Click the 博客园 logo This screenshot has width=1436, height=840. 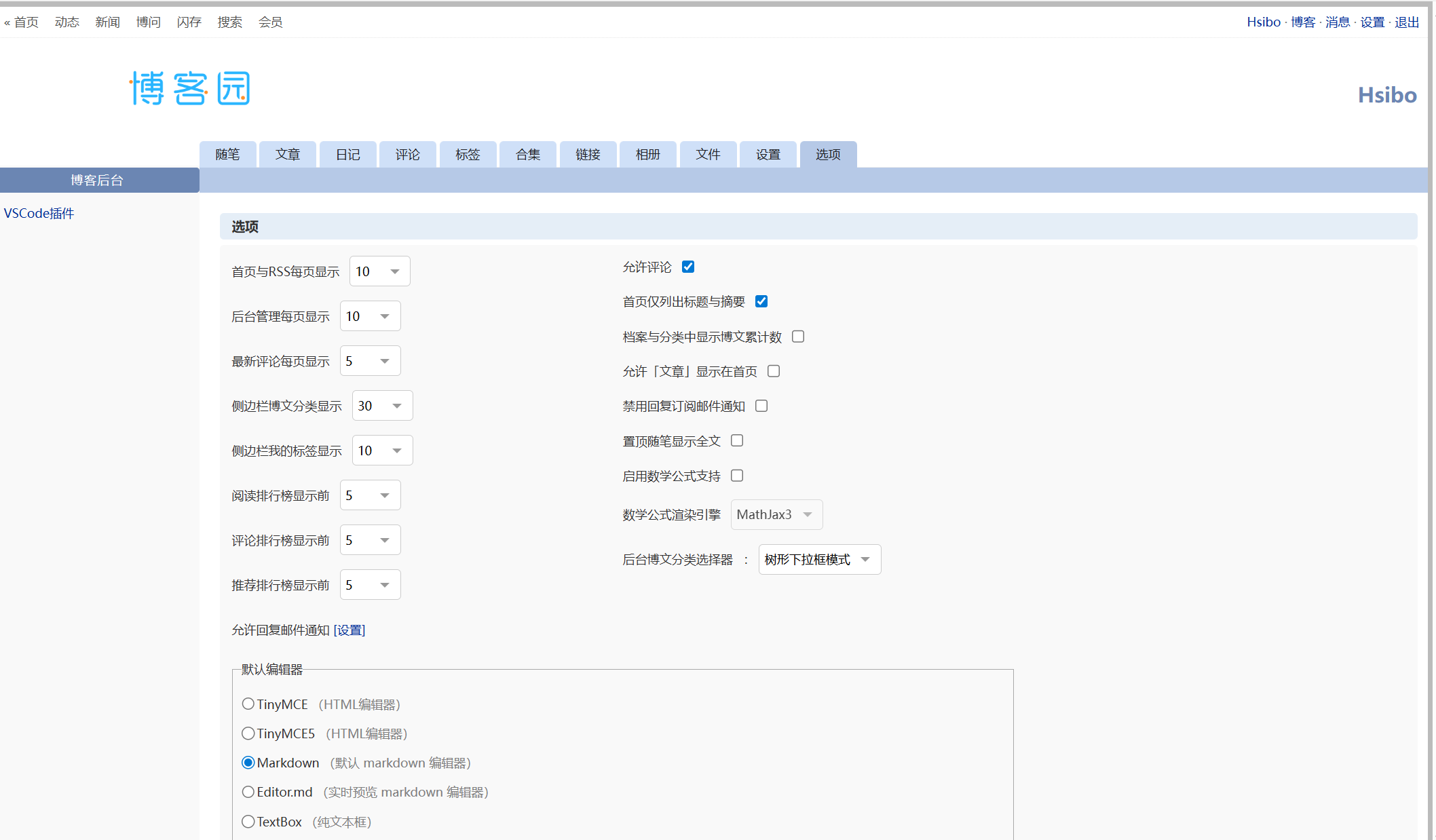pyautogui.click(x=189, y=88)
